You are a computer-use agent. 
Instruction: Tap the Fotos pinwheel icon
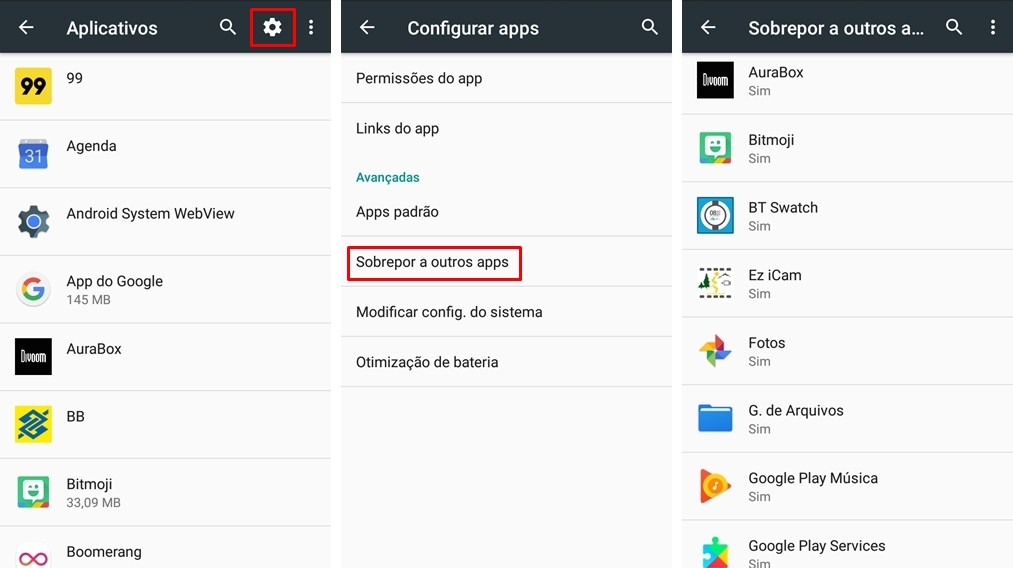click(x=715, y=351)
